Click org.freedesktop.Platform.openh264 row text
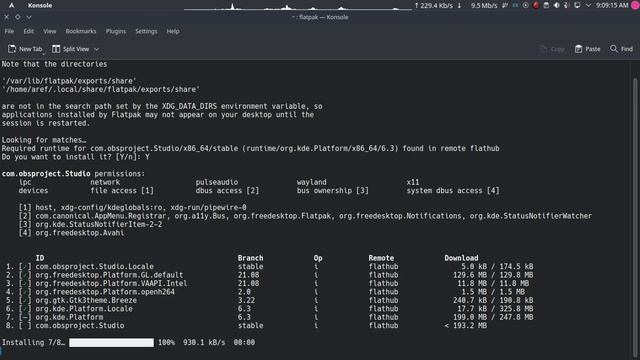Screen dimensions: 640x360 click(105, 292)
